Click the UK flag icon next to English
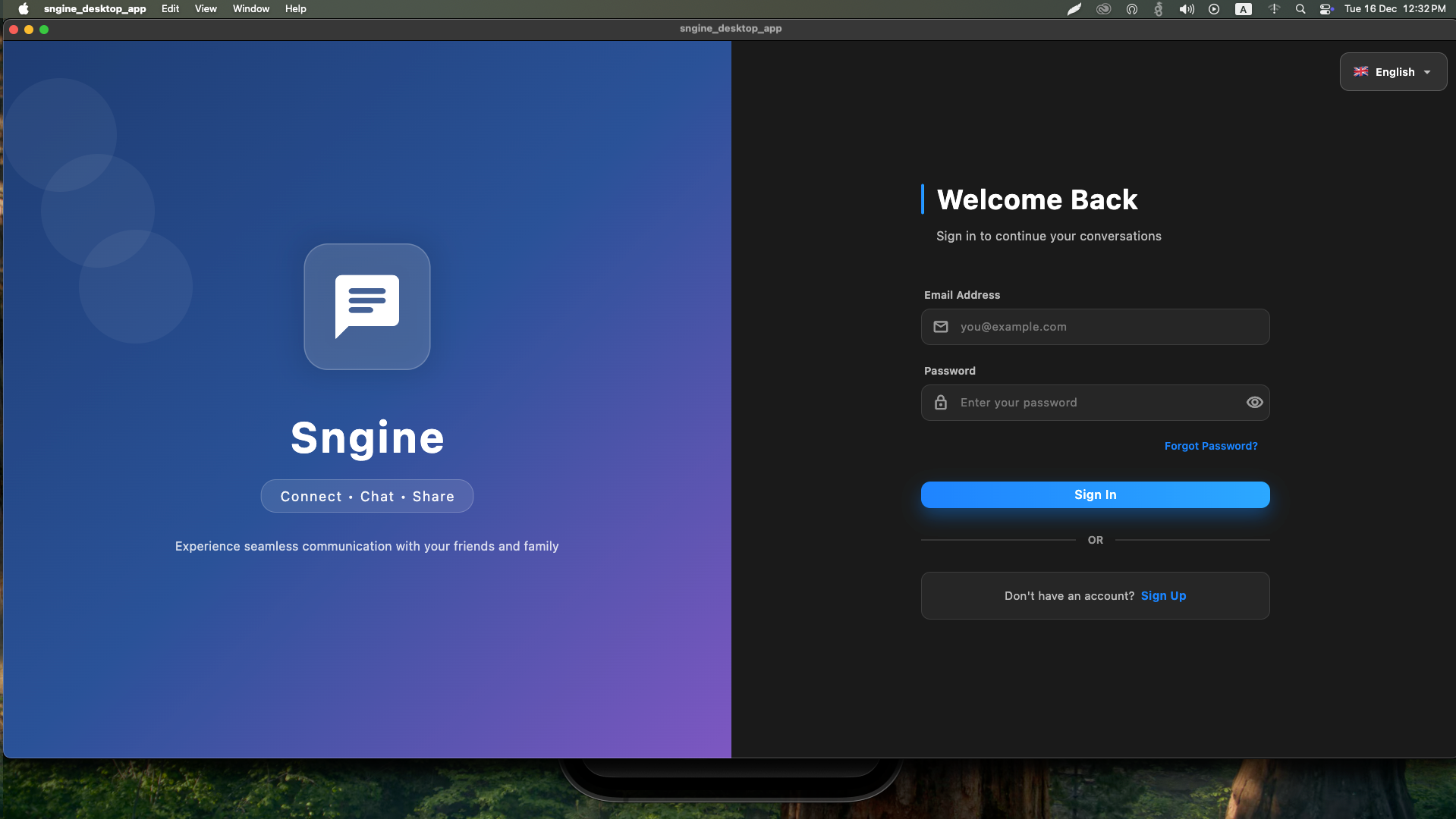Viewport: 1456px width, 819px height. point(1360,71)
